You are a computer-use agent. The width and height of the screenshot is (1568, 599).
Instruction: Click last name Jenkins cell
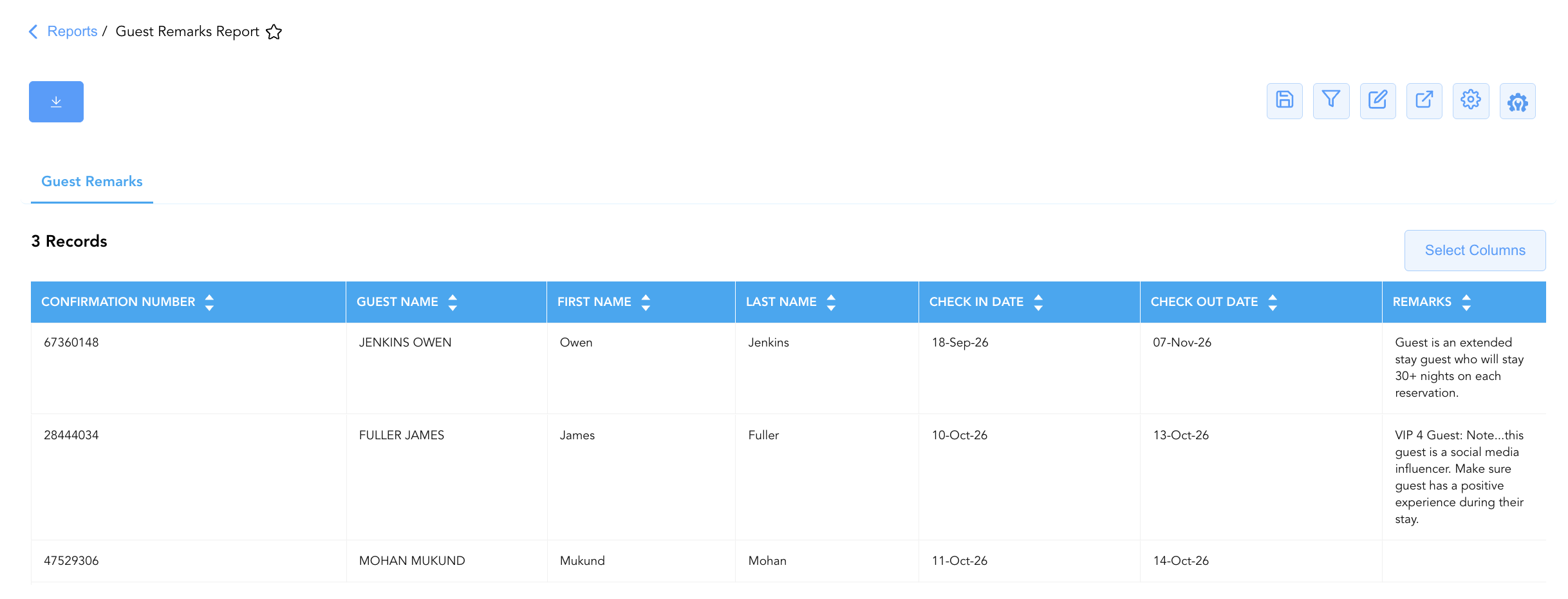(769, 343)
